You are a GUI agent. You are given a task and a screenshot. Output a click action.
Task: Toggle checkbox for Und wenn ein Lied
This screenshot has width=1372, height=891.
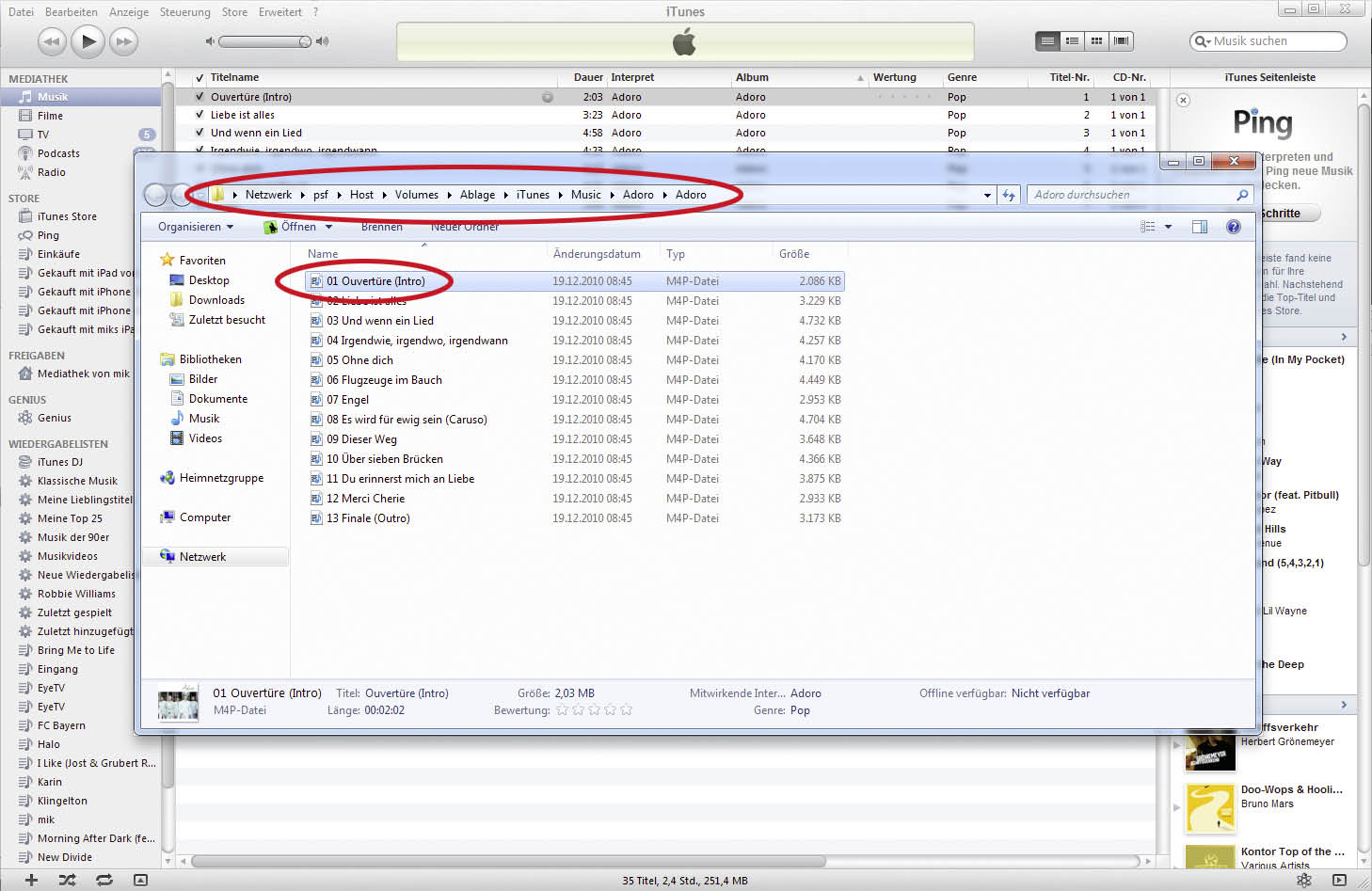[x=199, y=133]
